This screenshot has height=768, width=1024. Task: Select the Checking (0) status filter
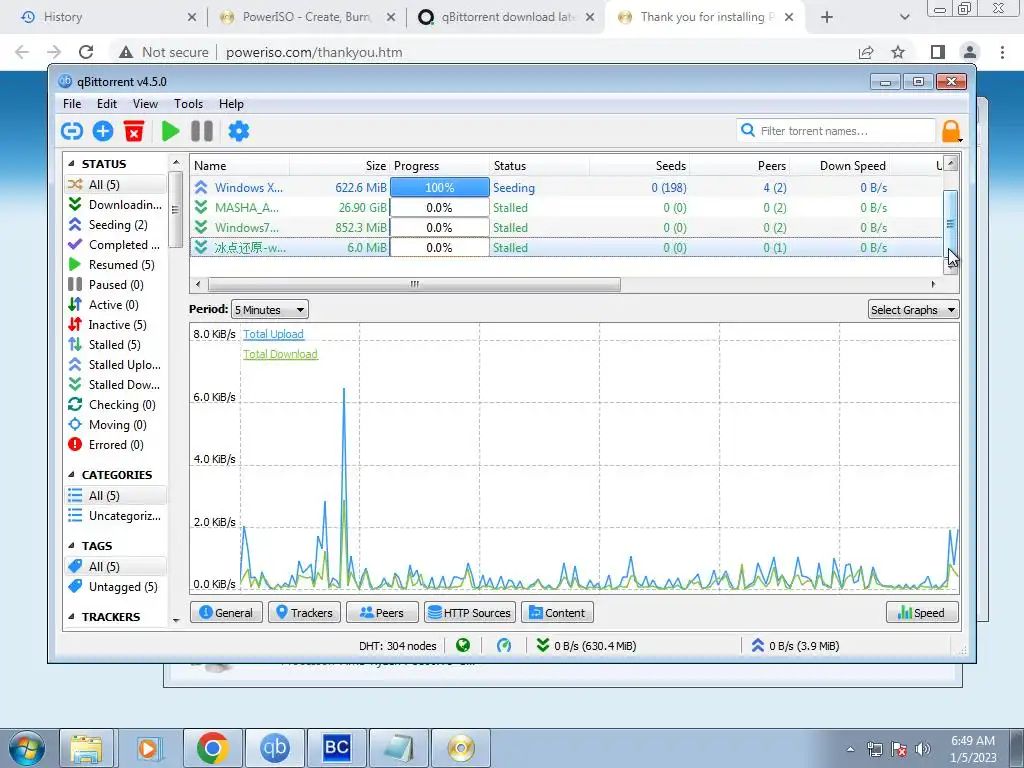(115, 405)
